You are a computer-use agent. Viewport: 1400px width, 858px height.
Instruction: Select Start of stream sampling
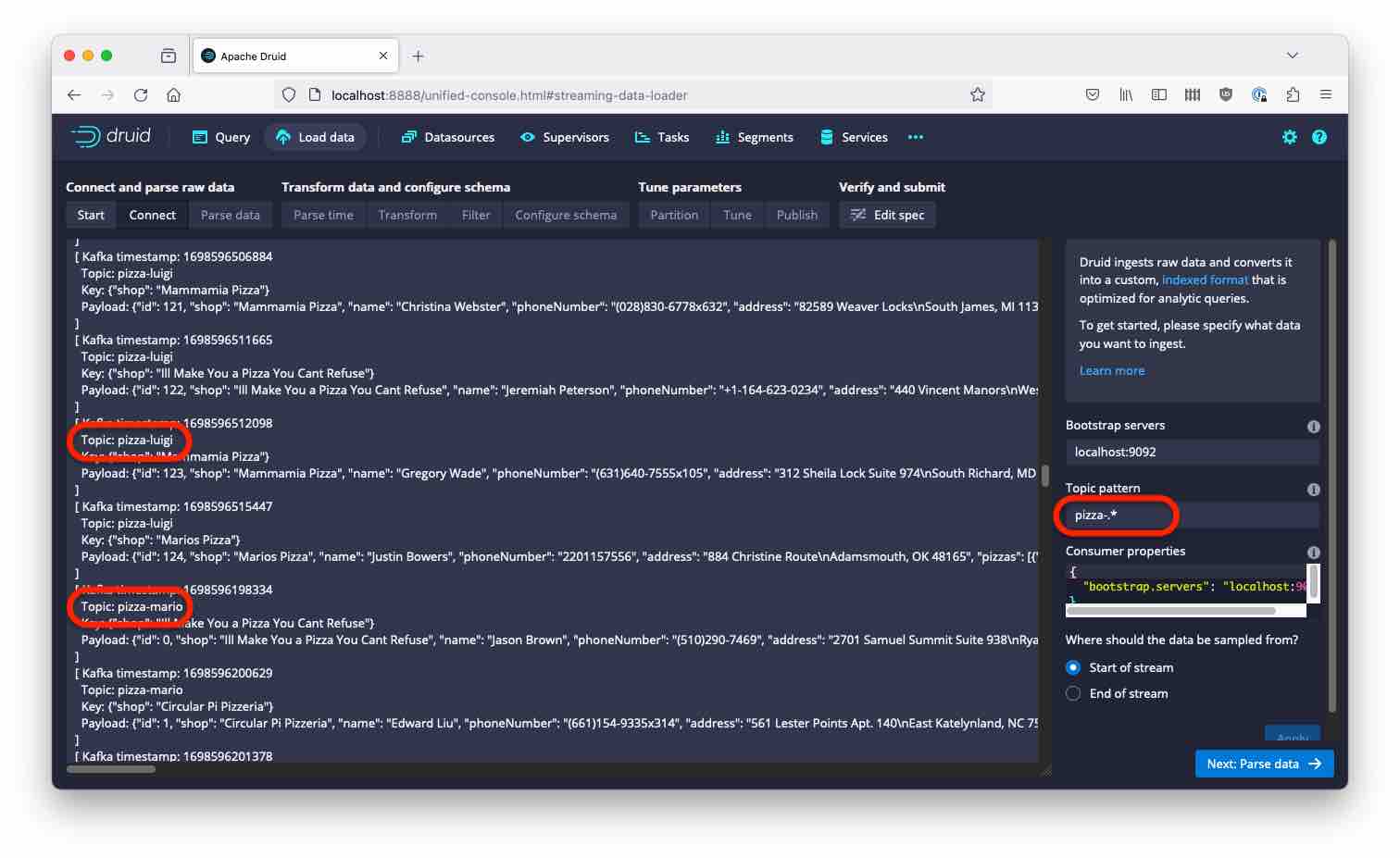click(x=1072, y=666)
